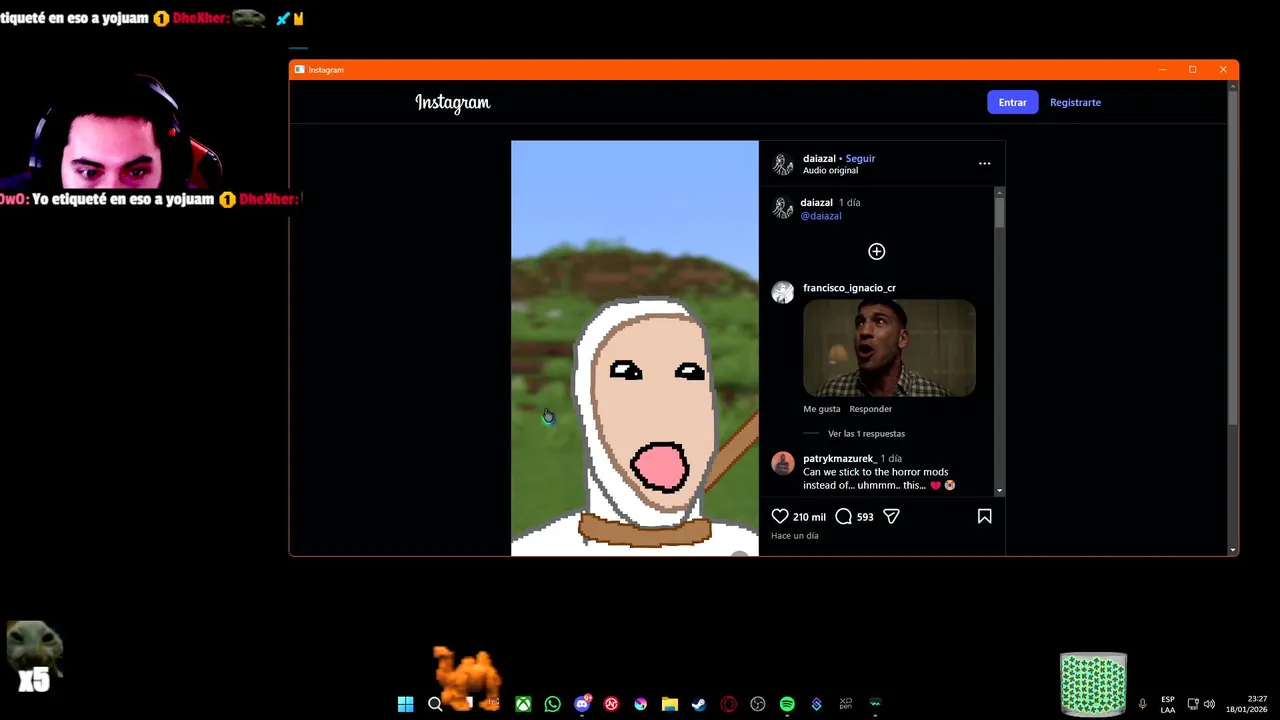Open Spotify from the taskbar

(x=787, y=704)
